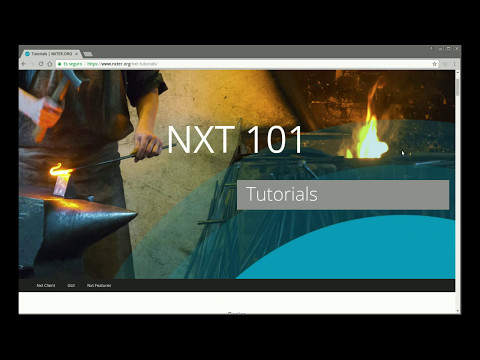
Task: Bookmark this page with the star icon
Action: 434,64
